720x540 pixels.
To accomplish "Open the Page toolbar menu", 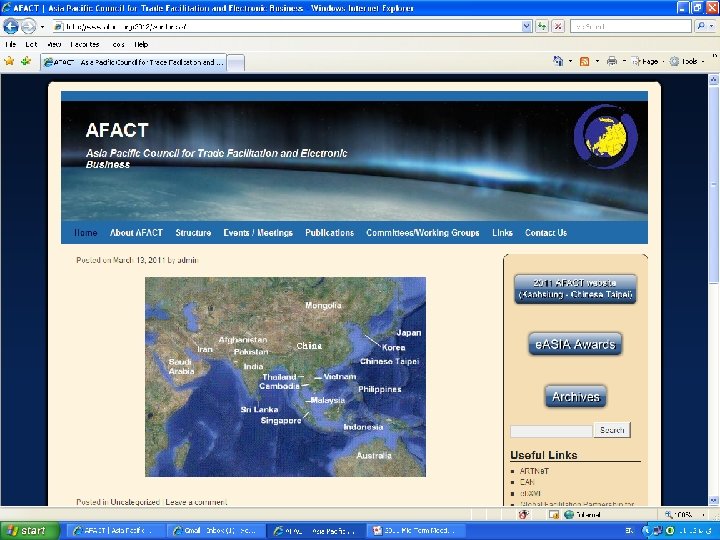I will [x=648, y=61].
